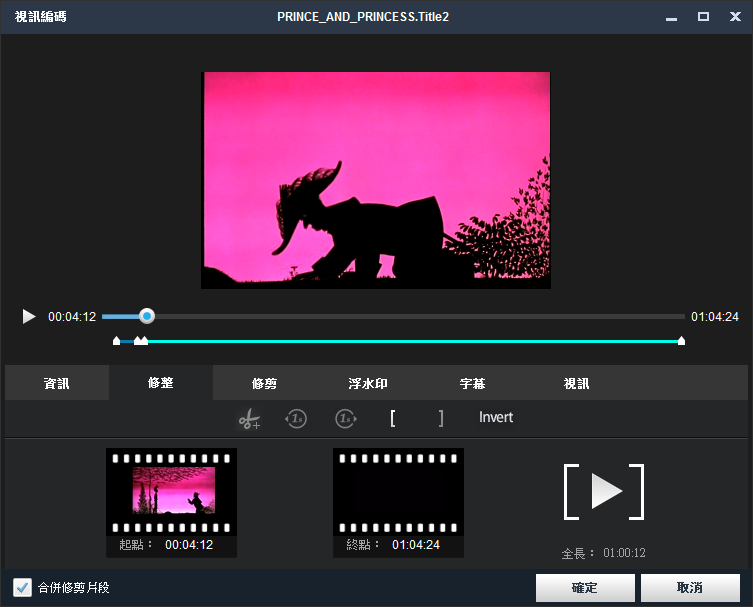This screenshot has width=753, height=607.
Task: Play the trimmed segment preview
Action: (x=604, y=492)
